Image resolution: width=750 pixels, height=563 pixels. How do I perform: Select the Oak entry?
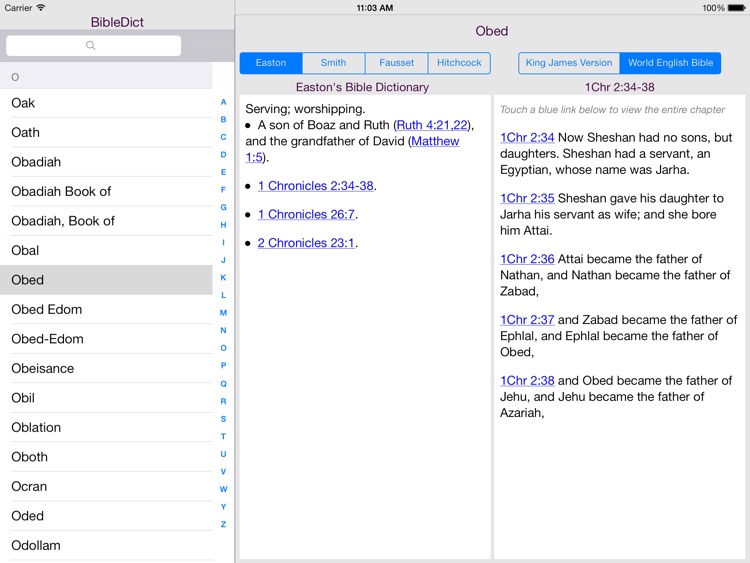pyautogui.click(x=106, y=103)
